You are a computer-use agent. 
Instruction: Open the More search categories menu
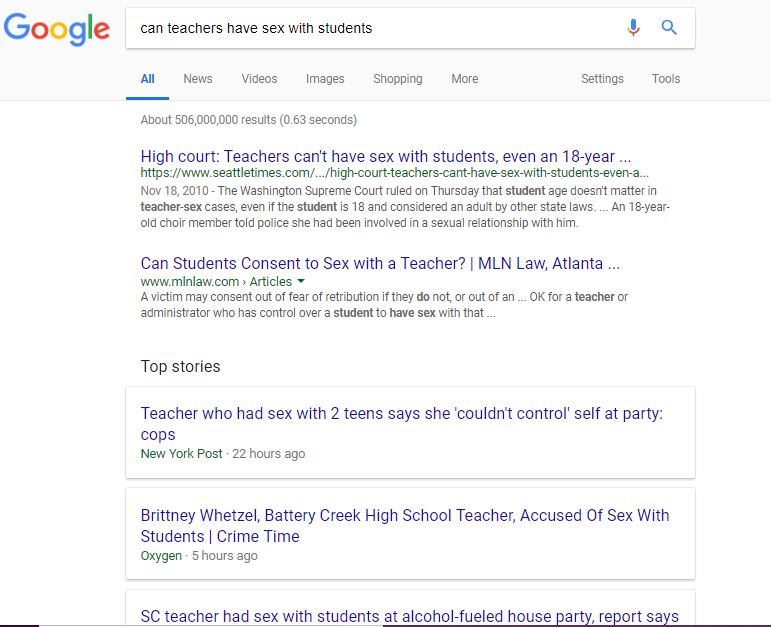tap(465, 79)
